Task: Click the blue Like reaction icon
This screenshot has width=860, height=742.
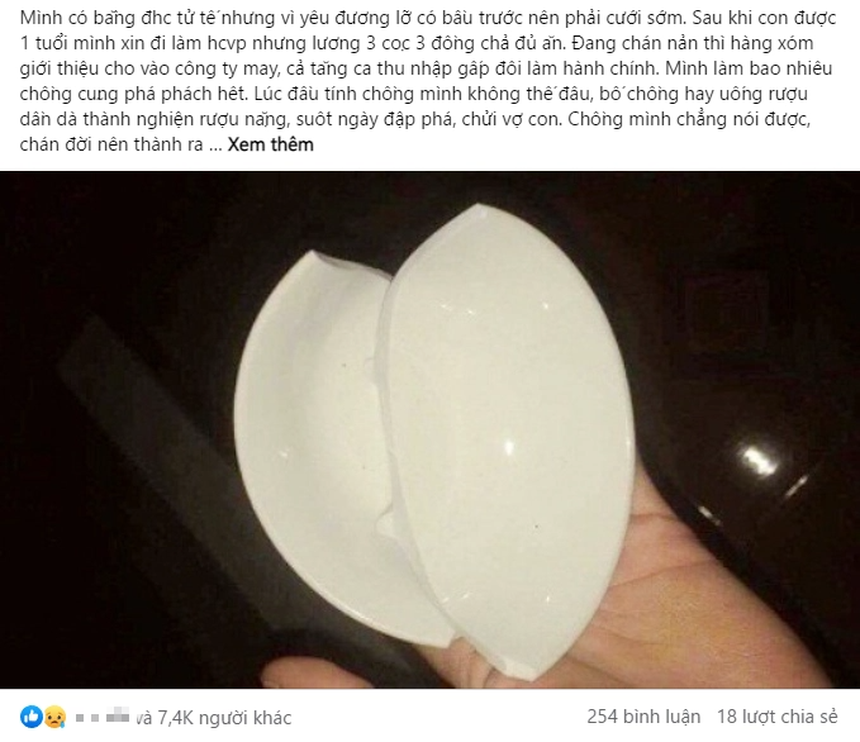Action: [31, 717]
